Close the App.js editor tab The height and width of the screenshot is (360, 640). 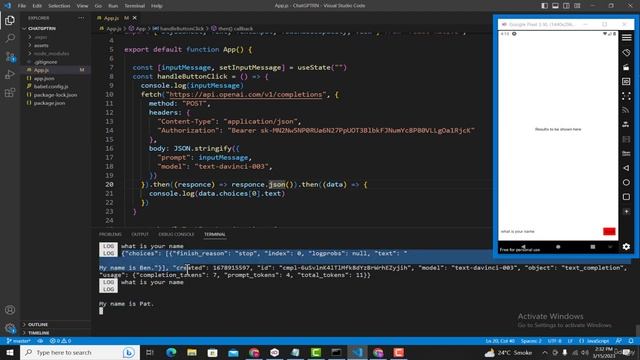(x=135, y=18)
